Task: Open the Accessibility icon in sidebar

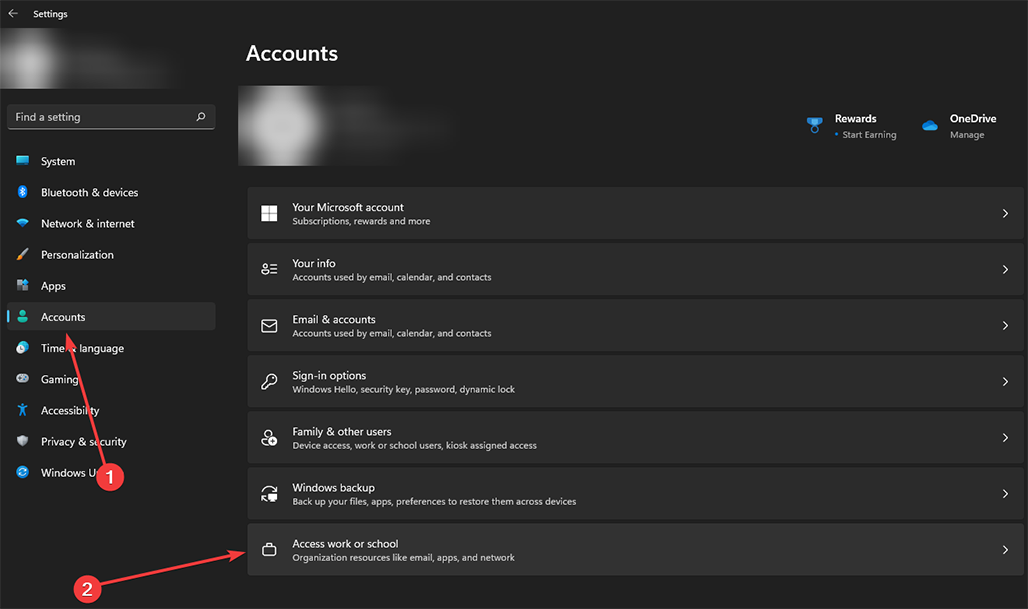Action: 22,410
